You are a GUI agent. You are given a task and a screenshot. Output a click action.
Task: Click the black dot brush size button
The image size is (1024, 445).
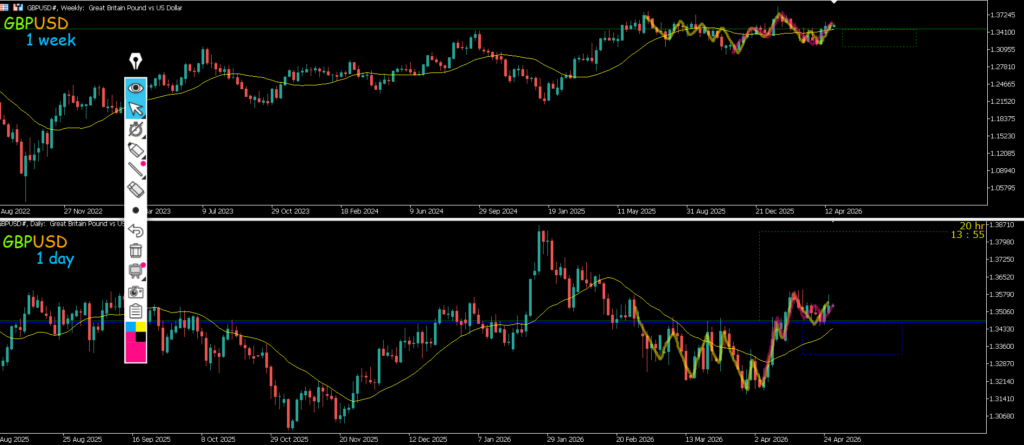point(135,211)
